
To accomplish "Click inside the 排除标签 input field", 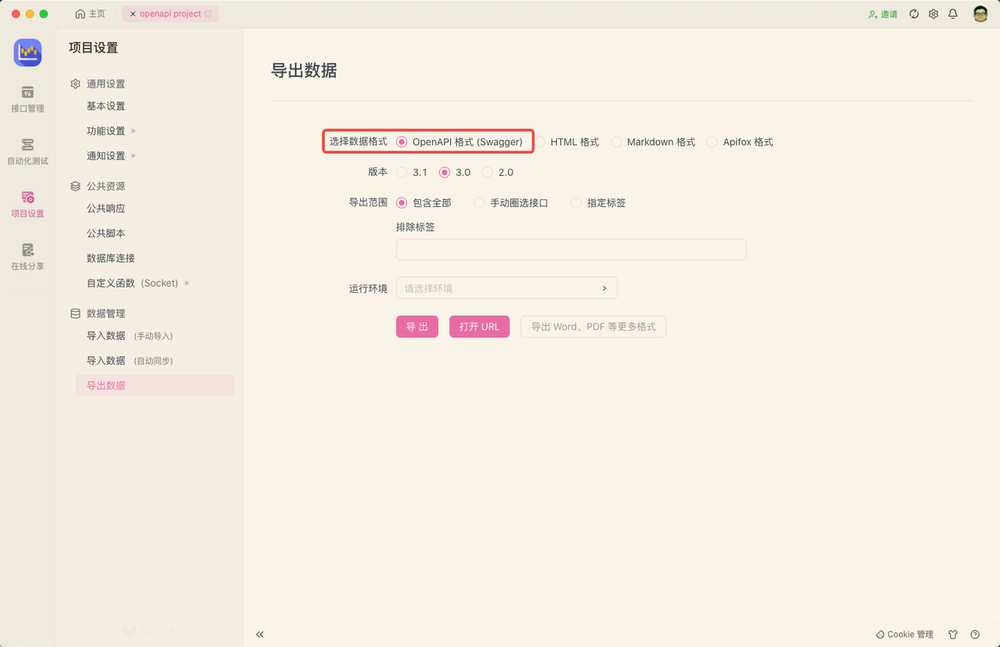I will click(570, 248).
